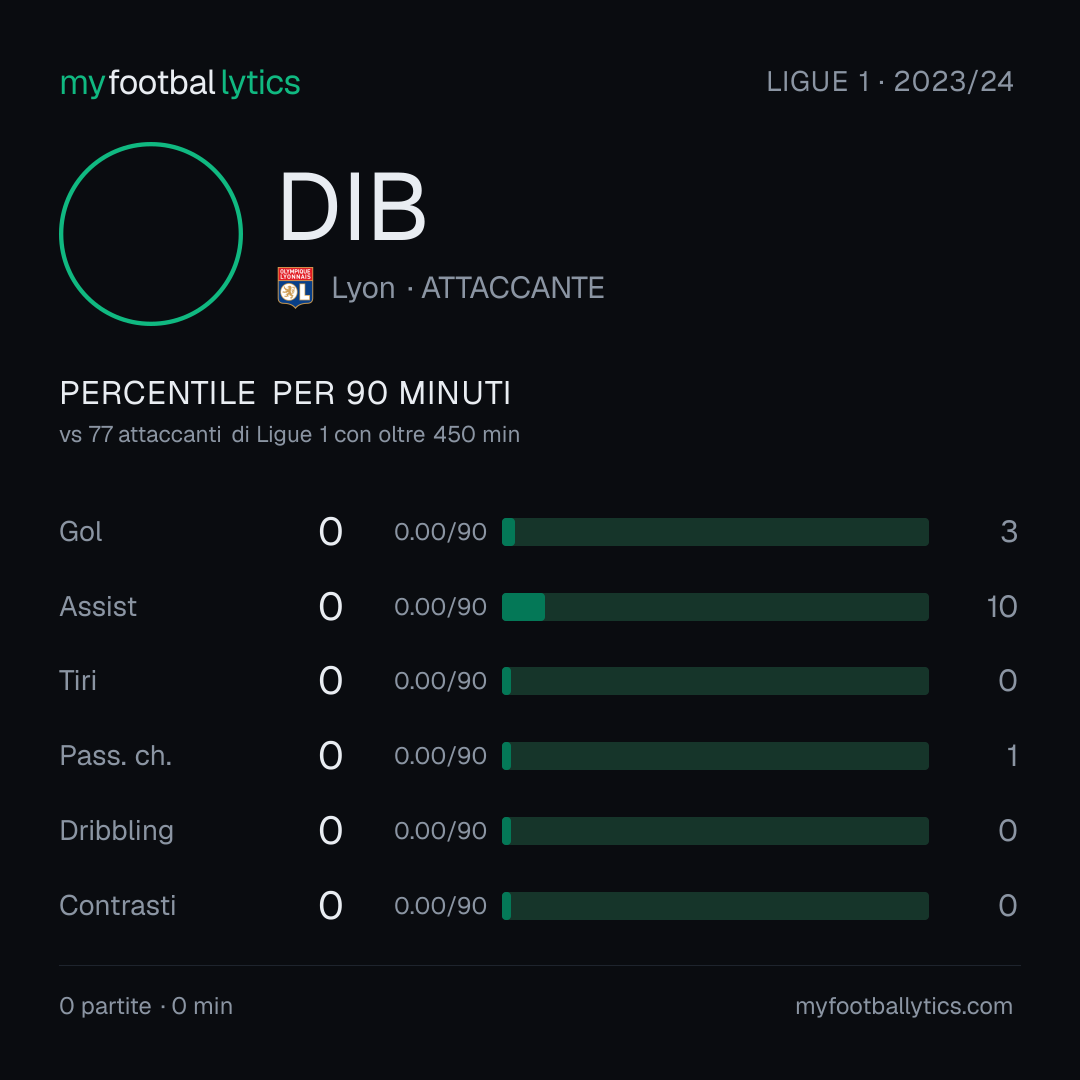Click the Gol percentile value 3
This screenshot has height=1080, width=1080.
(x=1008, y=532)
